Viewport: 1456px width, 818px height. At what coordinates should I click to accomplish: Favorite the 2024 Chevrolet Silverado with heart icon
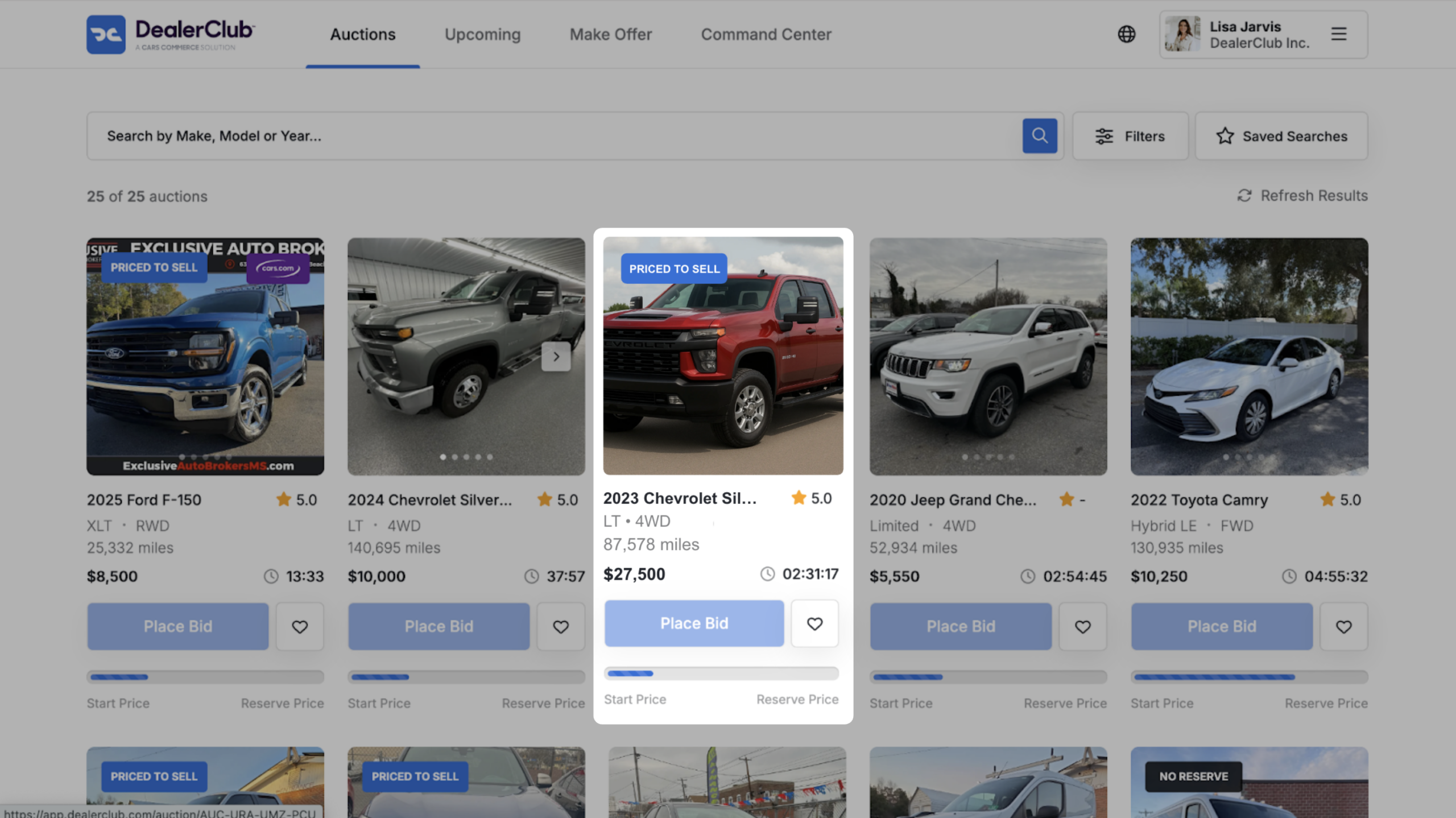tap(561, 626)
